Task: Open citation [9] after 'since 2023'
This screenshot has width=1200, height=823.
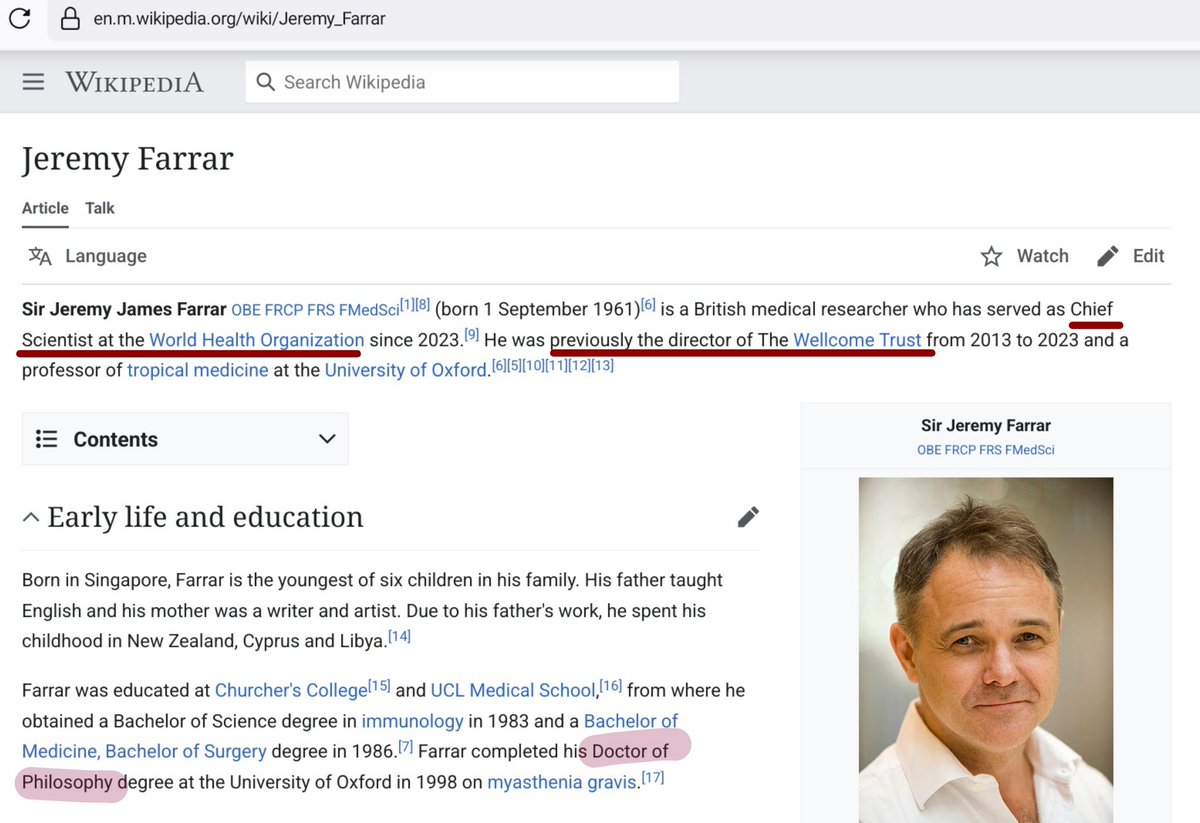Action: tap(472, 334)
